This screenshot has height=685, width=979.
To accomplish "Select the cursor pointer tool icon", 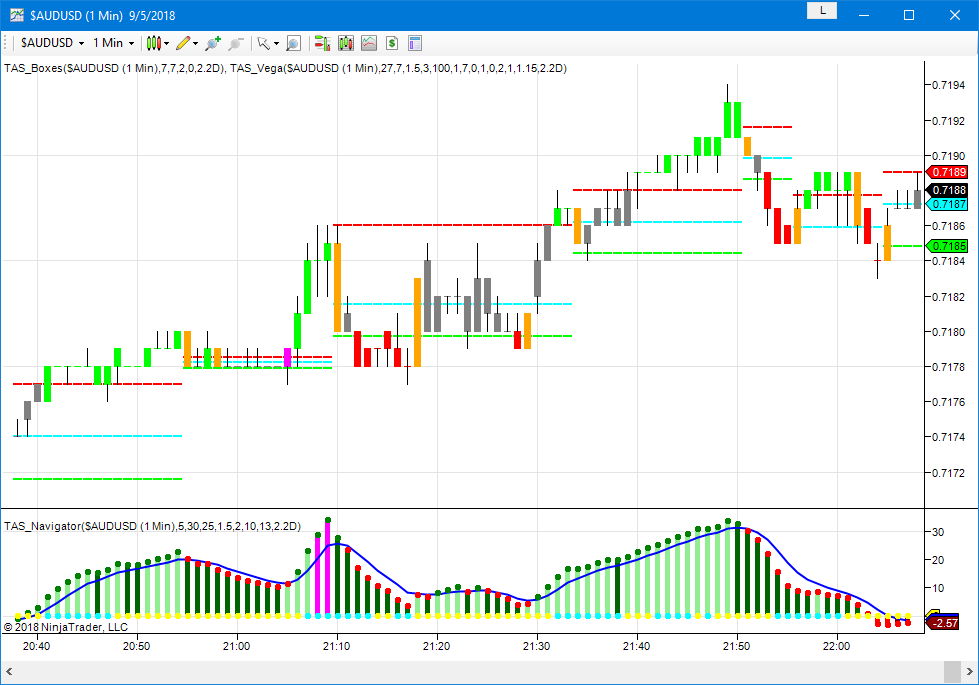I will [x=263, y=43].
